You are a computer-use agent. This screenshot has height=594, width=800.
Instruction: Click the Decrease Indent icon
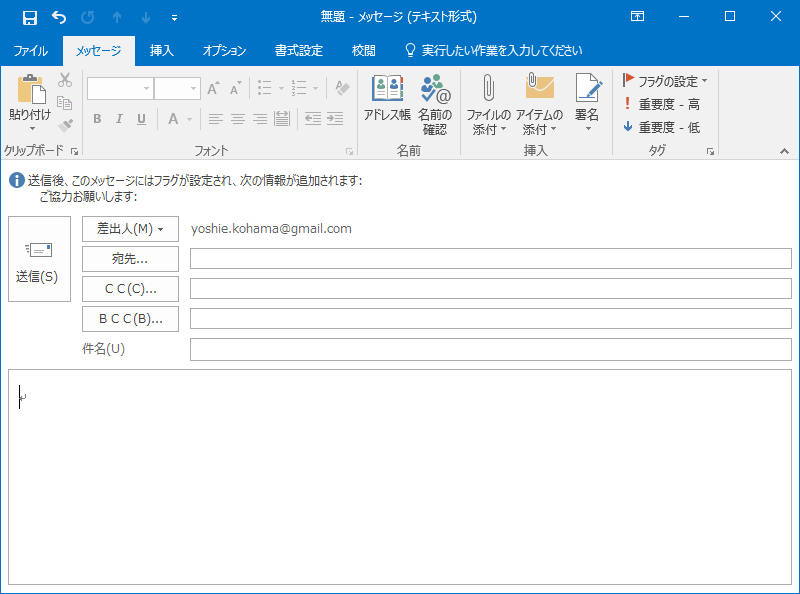[x=313, y=119]
